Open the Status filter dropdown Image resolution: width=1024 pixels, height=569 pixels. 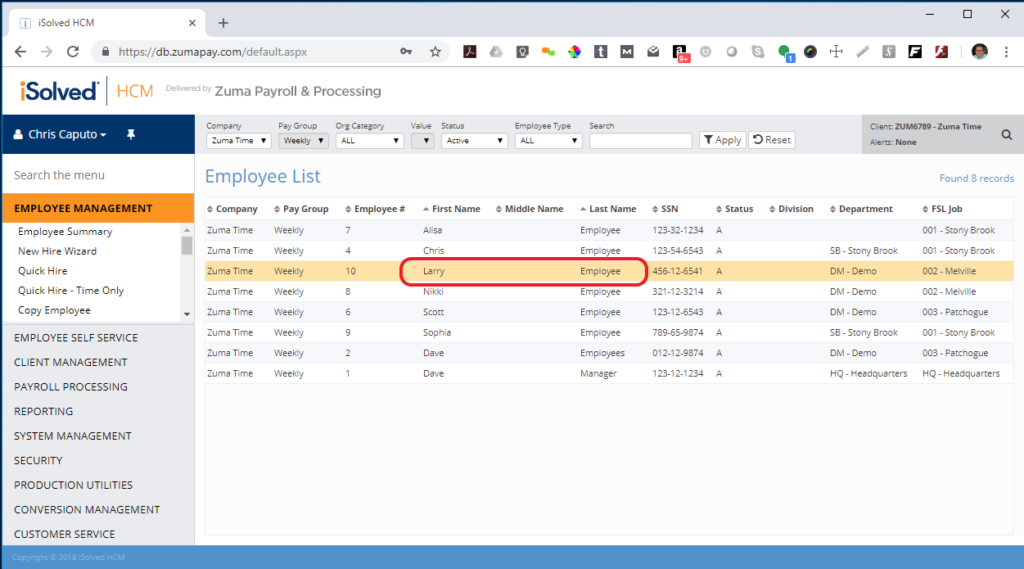474,141
